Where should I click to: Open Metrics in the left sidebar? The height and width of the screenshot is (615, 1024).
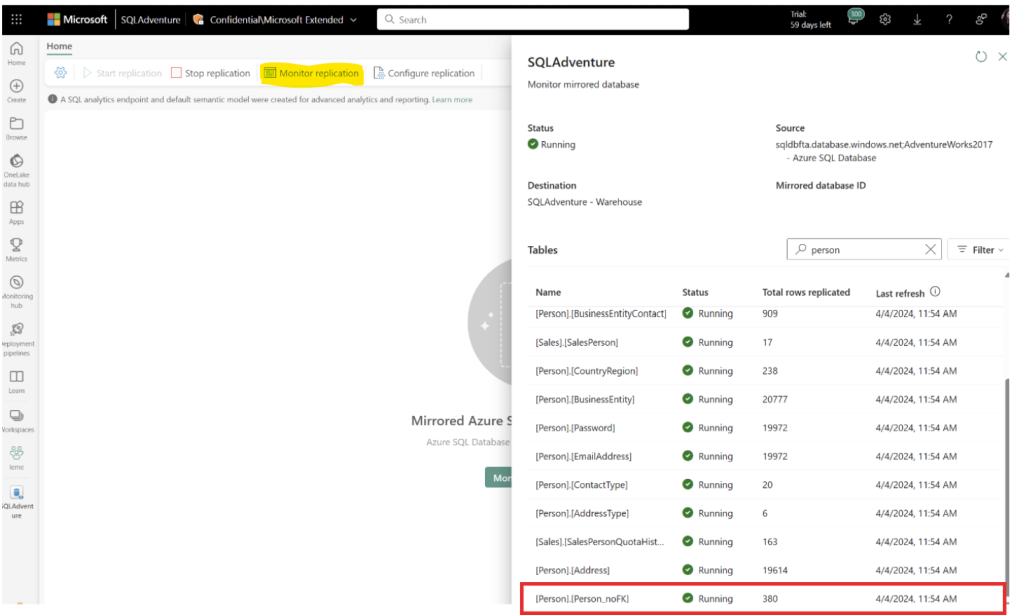tap(16, 249)
